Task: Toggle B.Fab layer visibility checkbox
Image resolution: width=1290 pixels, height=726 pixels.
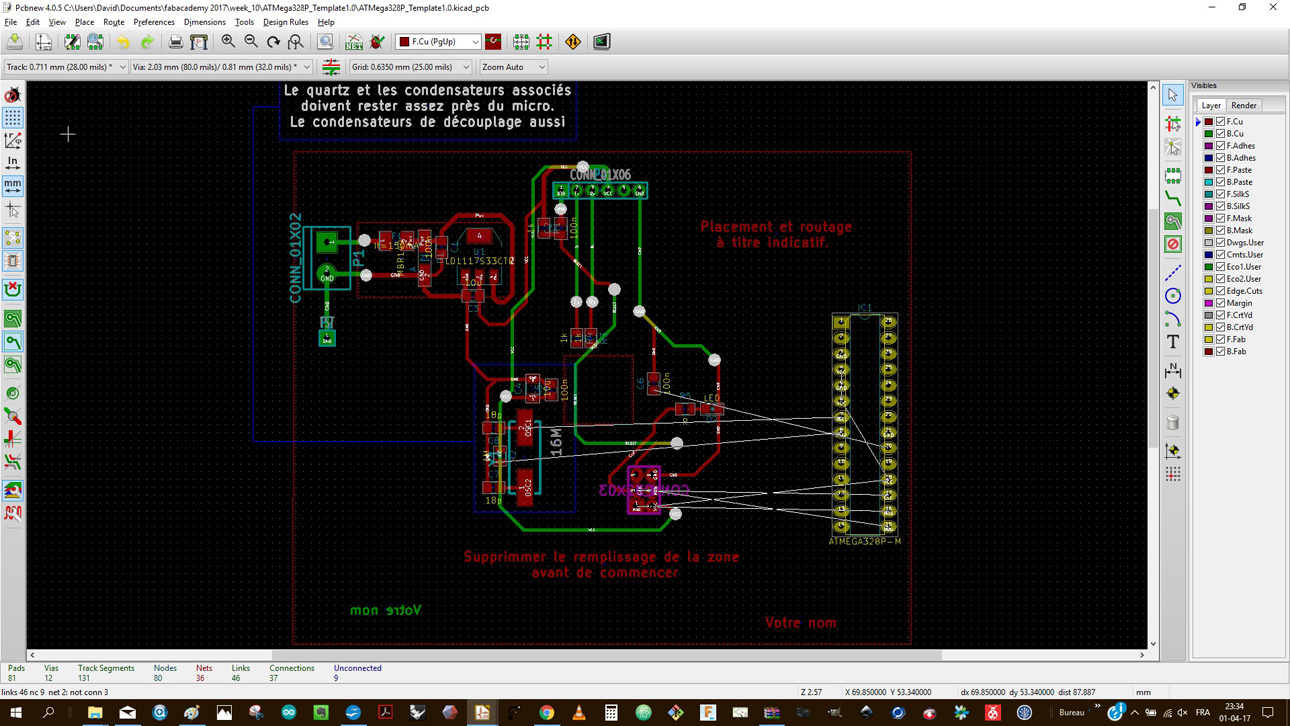Action: [x=1221, y=351]
